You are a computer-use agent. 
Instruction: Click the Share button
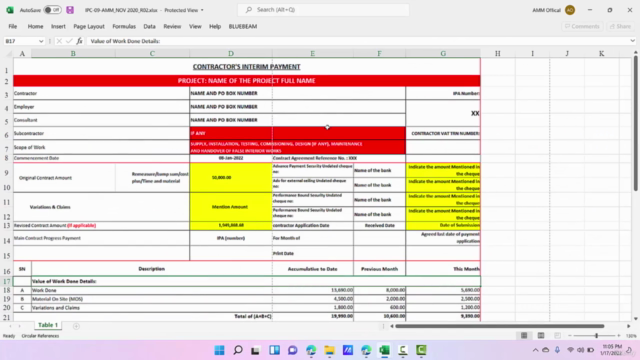coord(620,26)
